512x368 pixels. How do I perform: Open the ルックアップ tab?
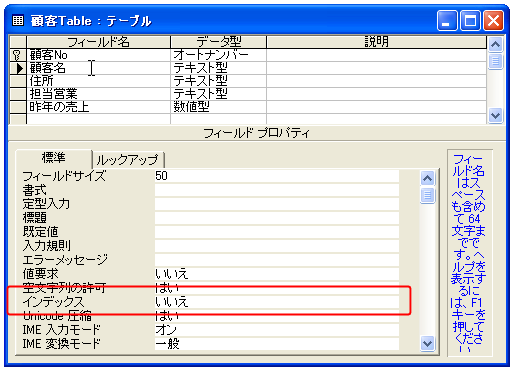128,160
